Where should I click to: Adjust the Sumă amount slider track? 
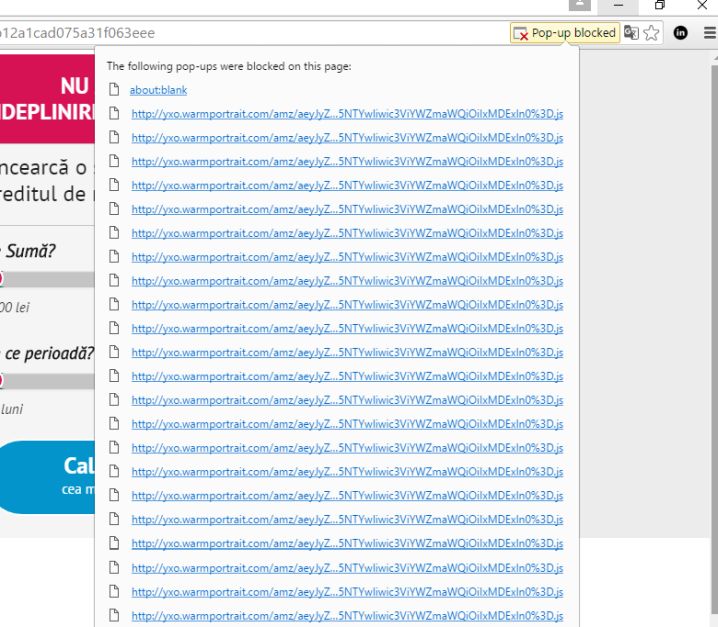pos(48,279)
